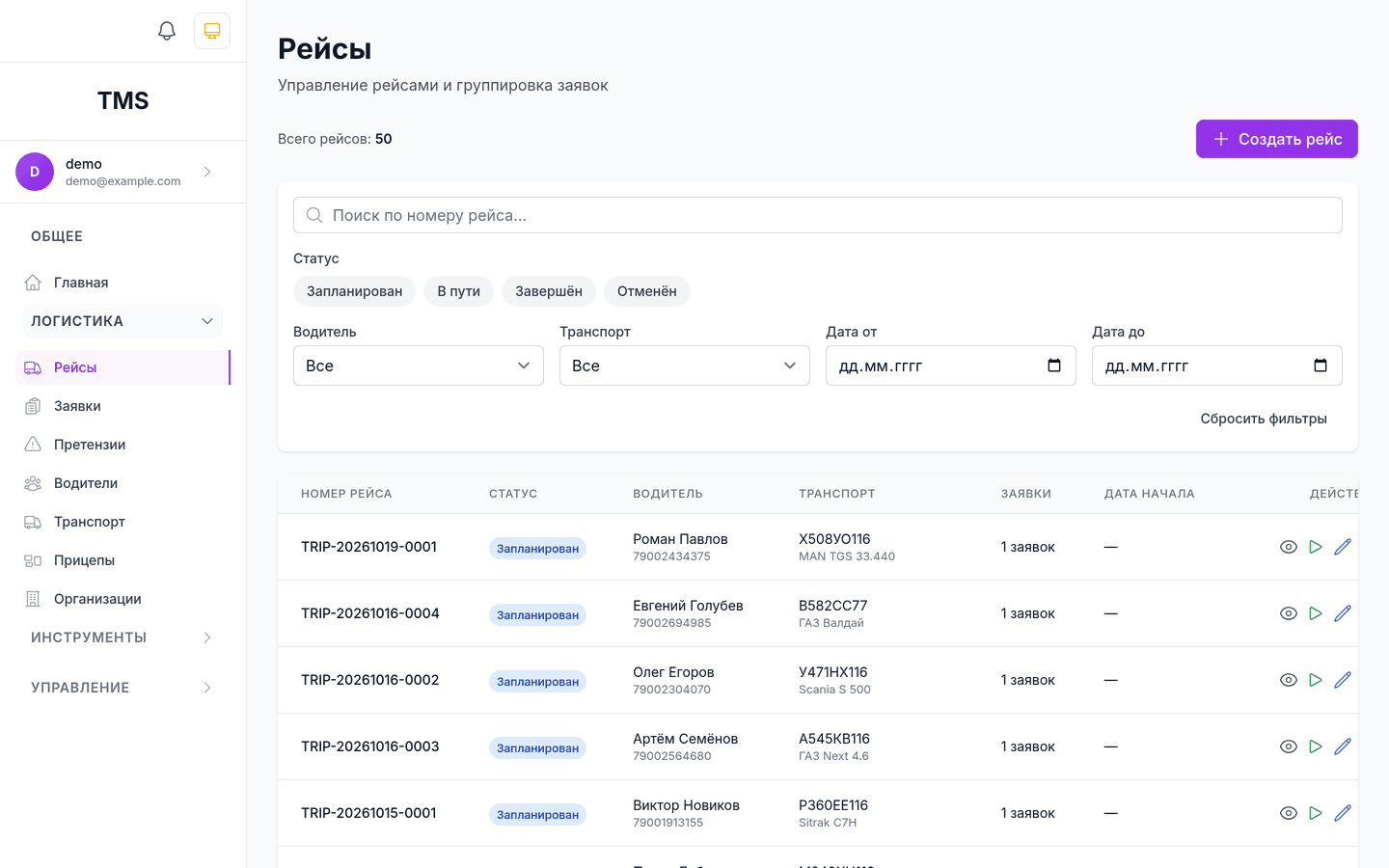
Task: View details of trip TRIP-20261019-0001
Action: click(1289, 547)
